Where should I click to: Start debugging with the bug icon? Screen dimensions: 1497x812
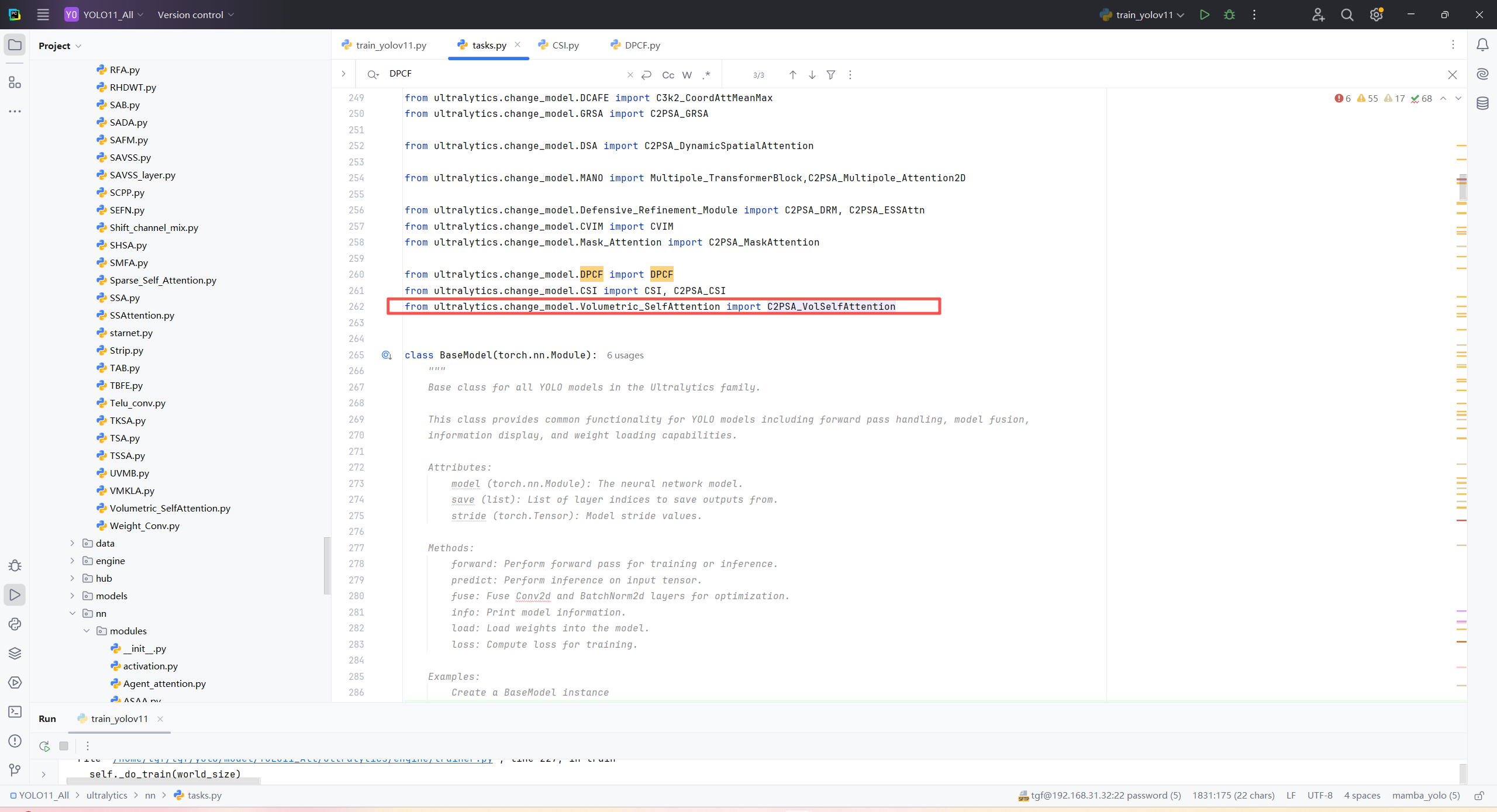(1229, 15)
